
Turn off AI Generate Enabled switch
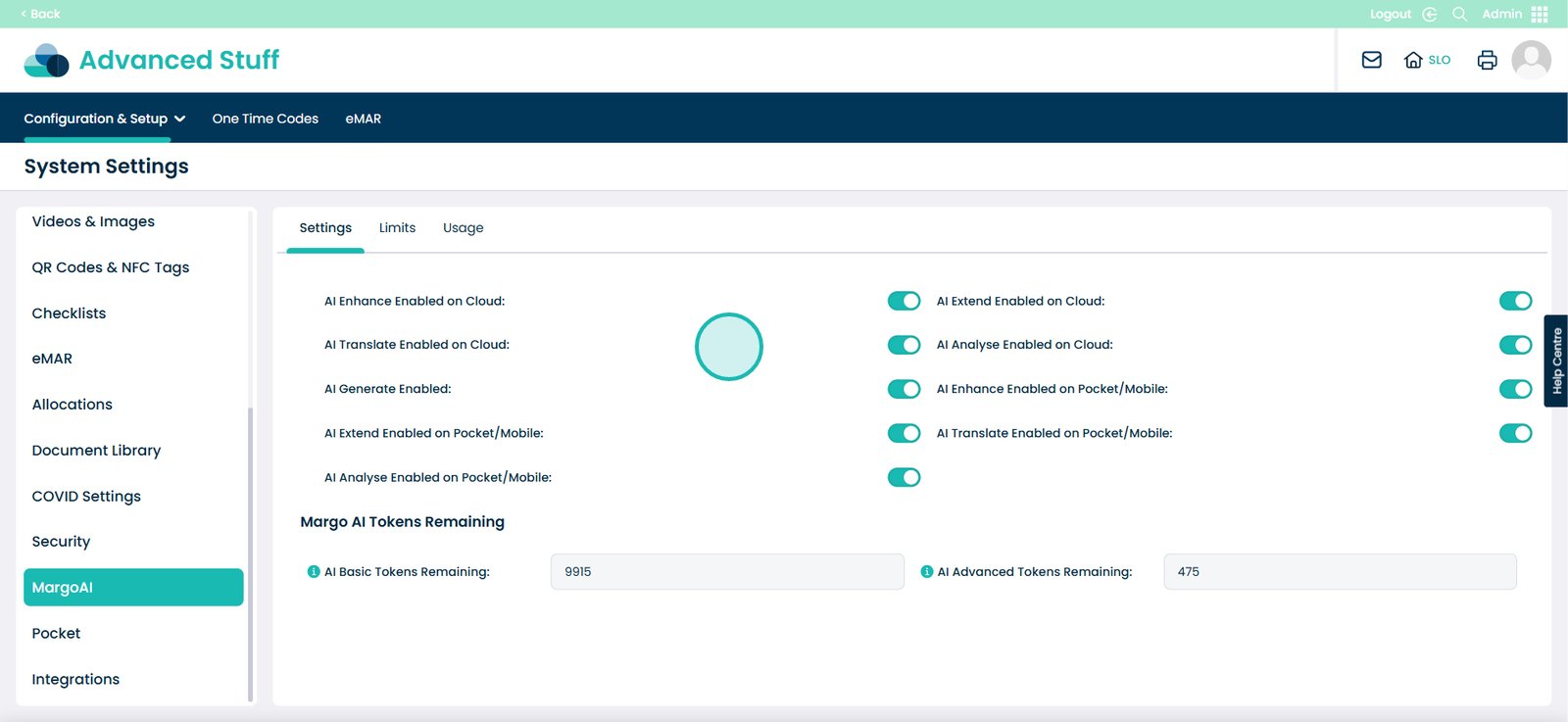click(904, 389)
